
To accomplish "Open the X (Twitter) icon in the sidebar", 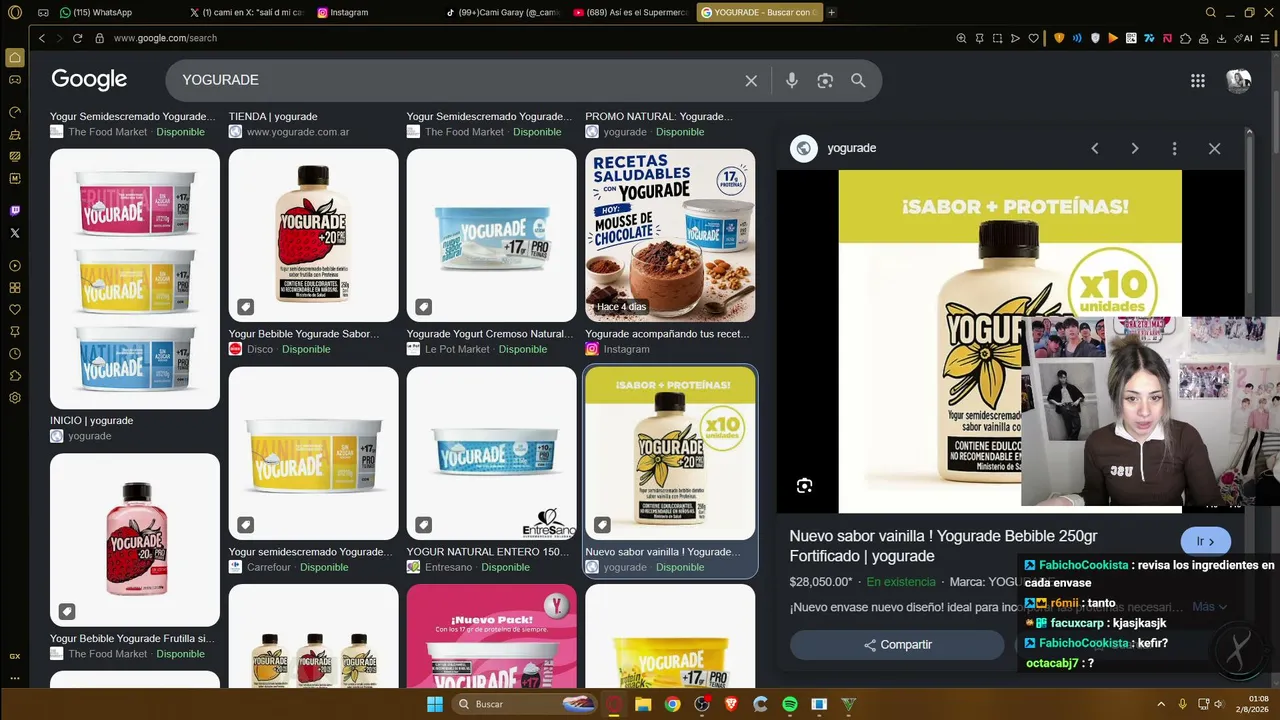I will click(15, 233).
